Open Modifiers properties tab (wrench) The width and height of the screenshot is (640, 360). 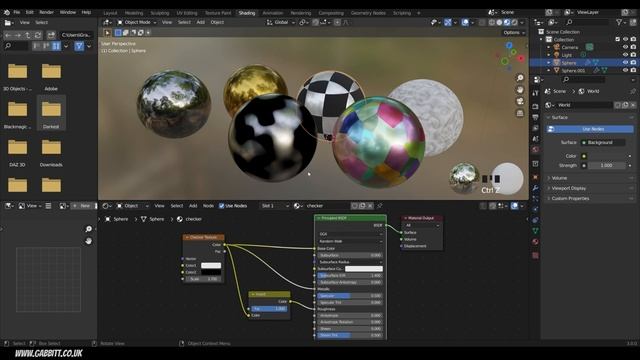click(536, 188)
